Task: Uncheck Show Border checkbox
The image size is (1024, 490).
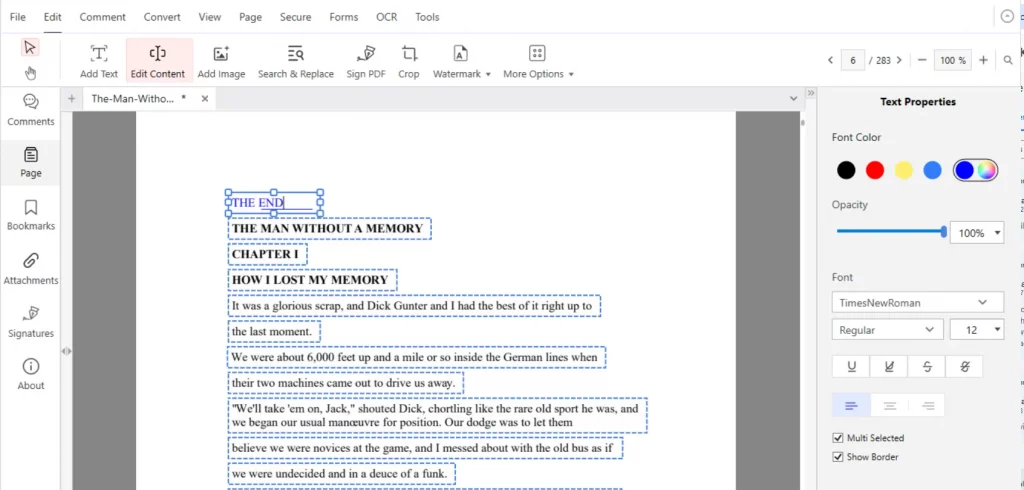Action: [838, 457]
